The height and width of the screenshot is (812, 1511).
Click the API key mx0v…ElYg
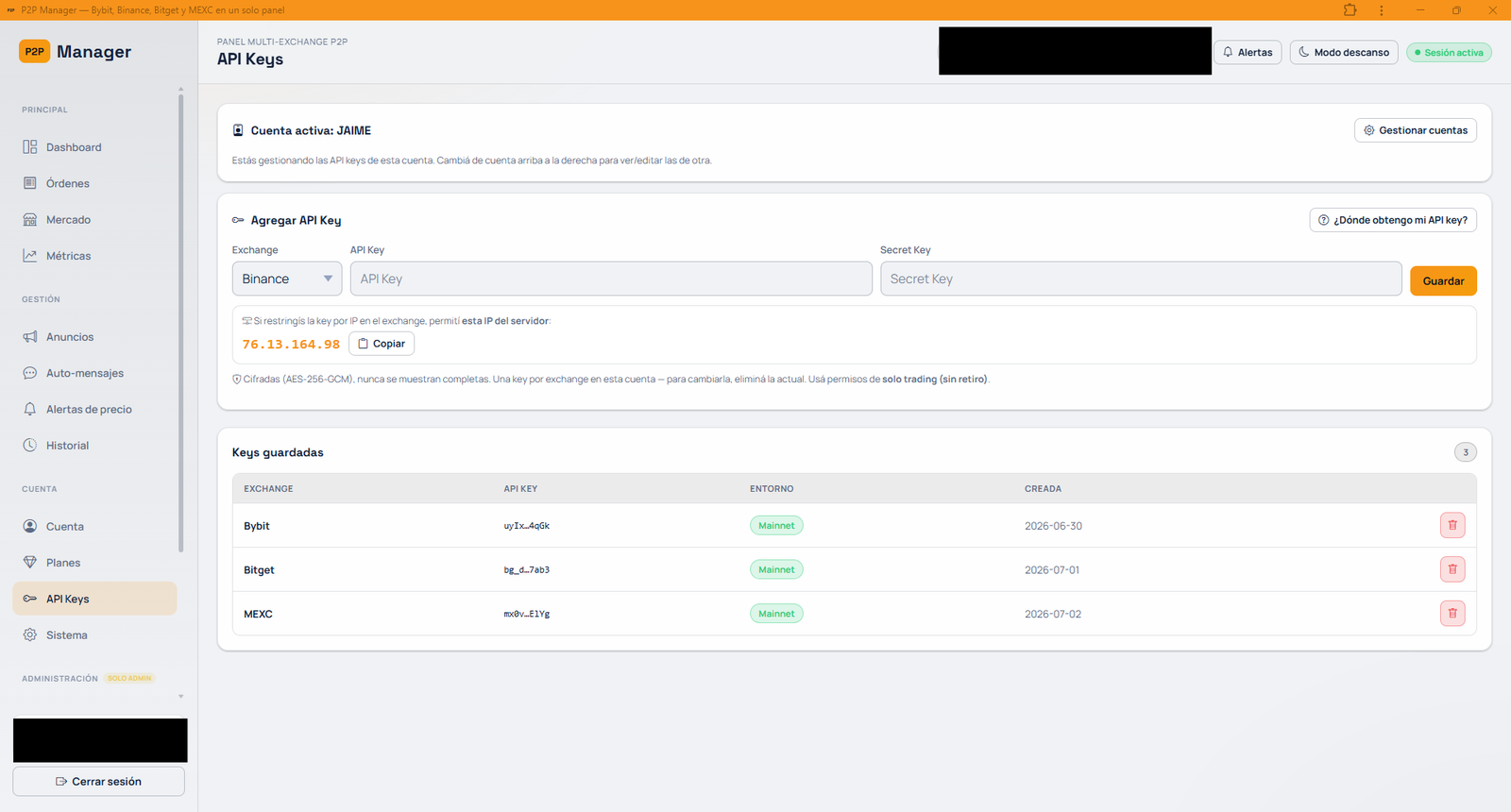point(526,614)
